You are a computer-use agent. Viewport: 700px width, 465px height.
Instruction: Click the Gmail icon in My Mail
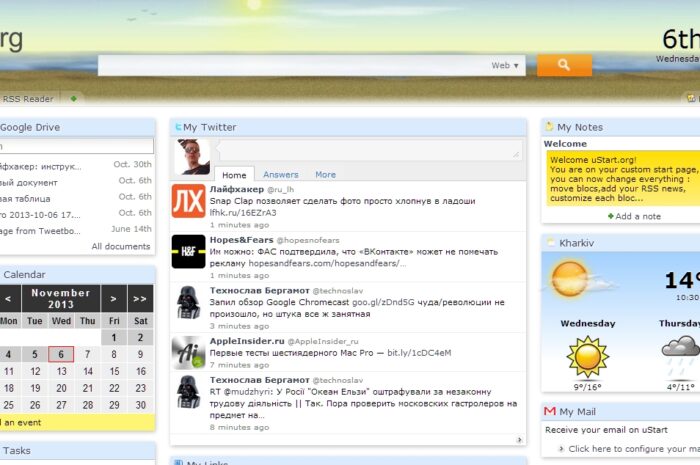click(550, 412)
